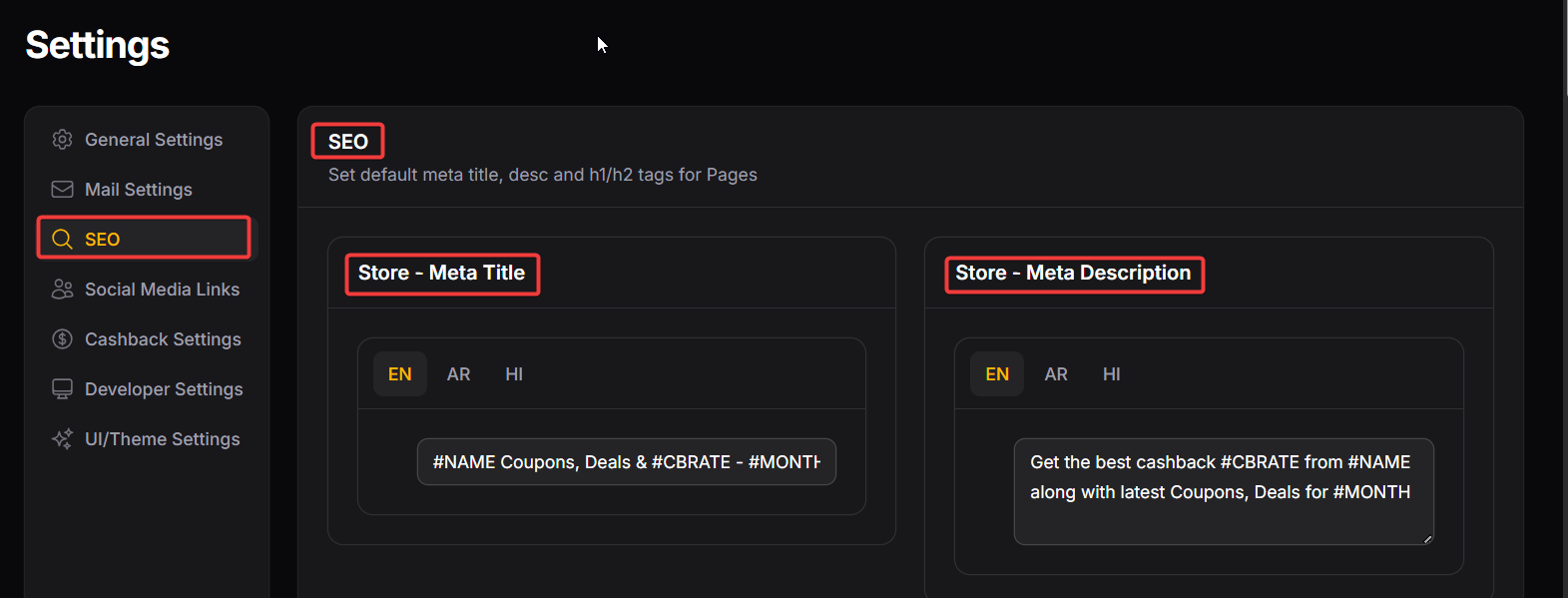
Task: Open Social Media Links settings
Action: coord(162,290)
